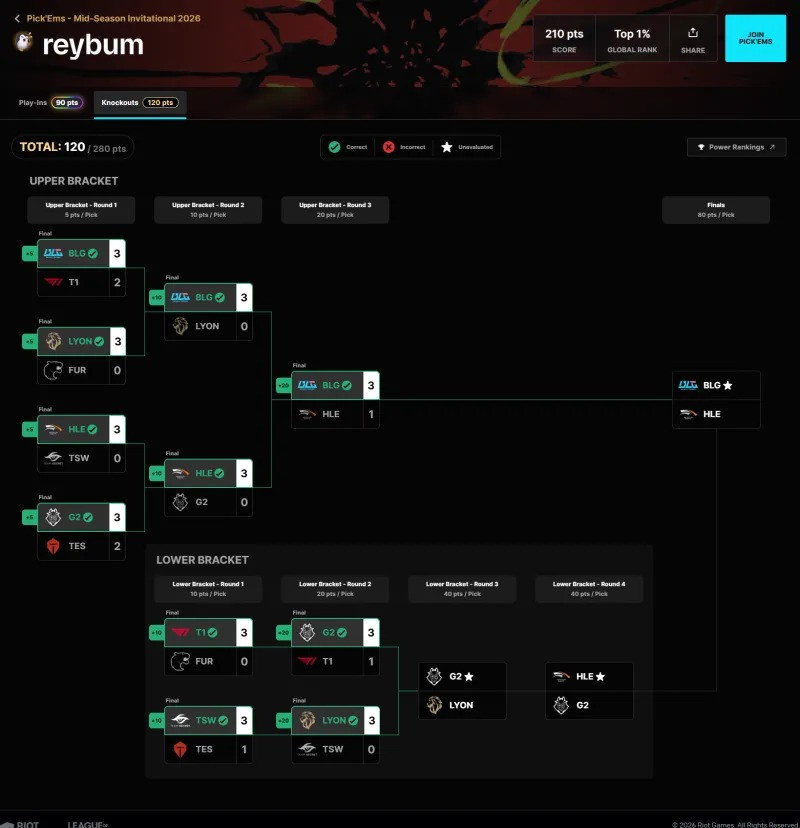Click G2 in Lower Bracket Round 4

589,705
